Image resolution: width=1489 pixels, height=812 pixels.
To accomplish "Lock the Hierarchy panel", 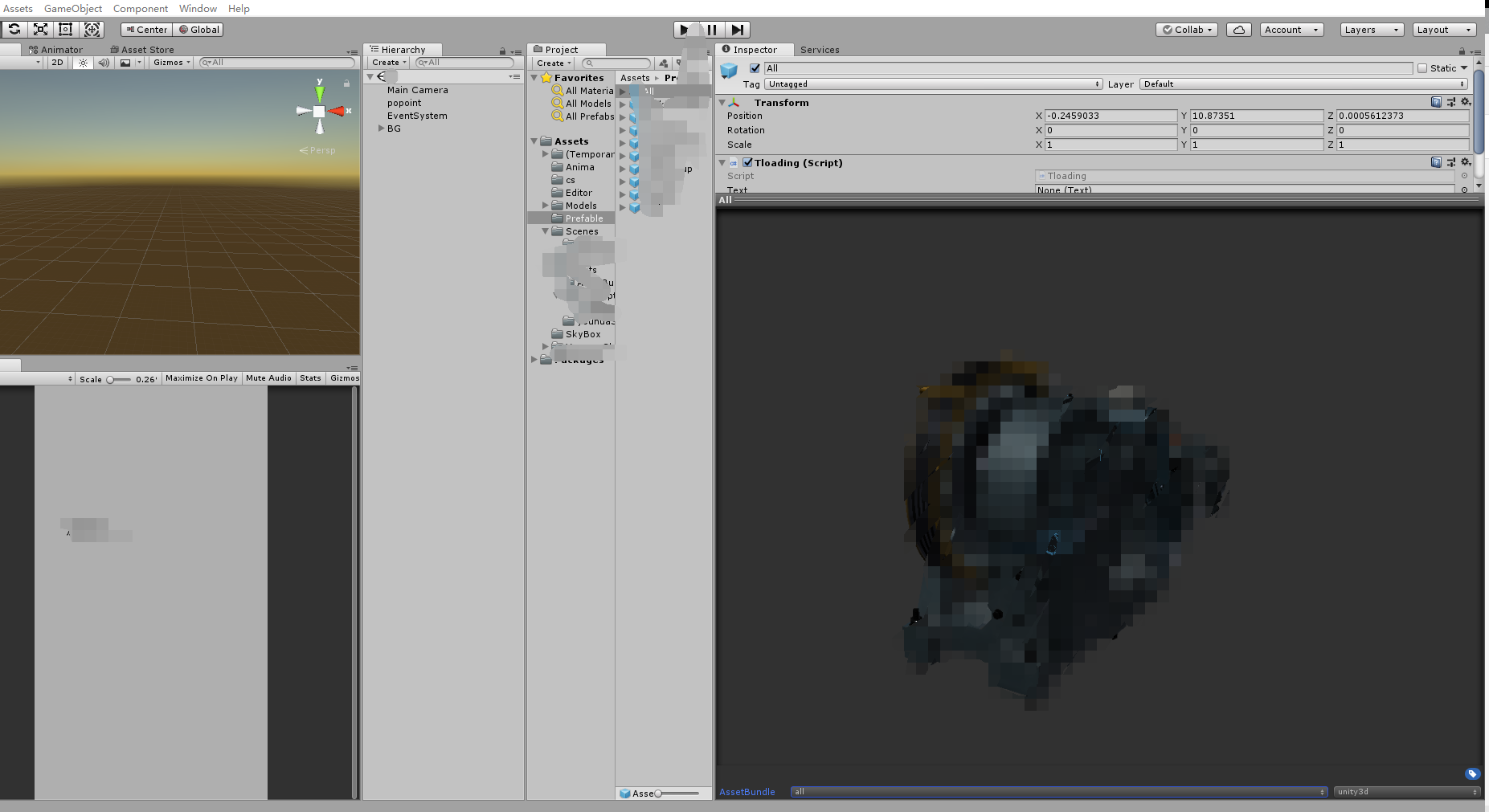I will point(502,51).
